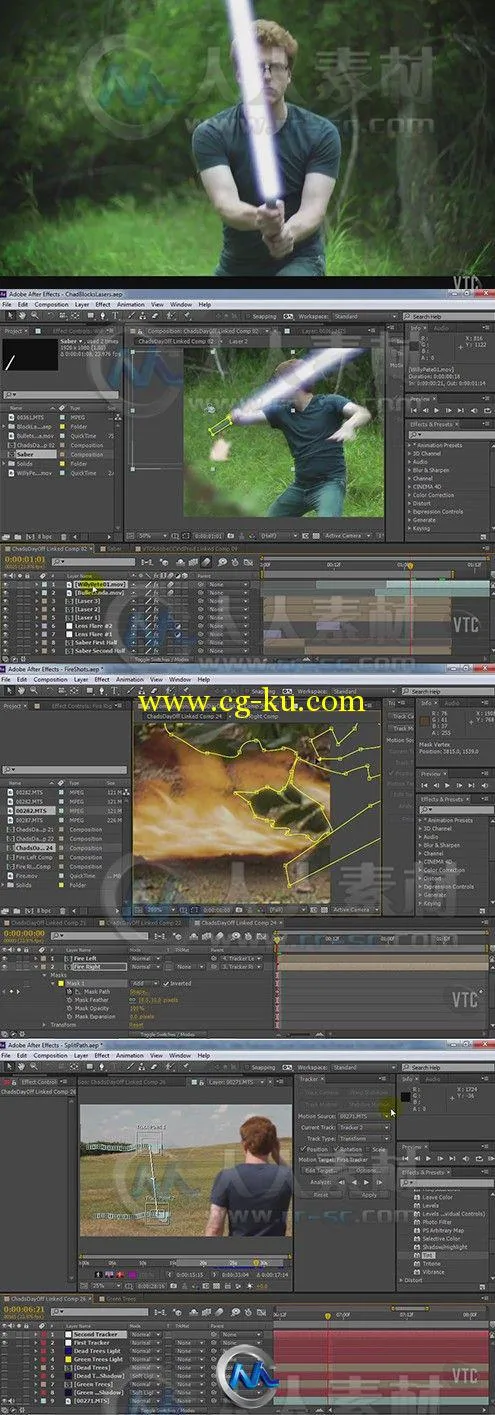Click the Options... button in Tracker panel
This screenshot has width=495, height=1415.
click(x=366, y=1171)
